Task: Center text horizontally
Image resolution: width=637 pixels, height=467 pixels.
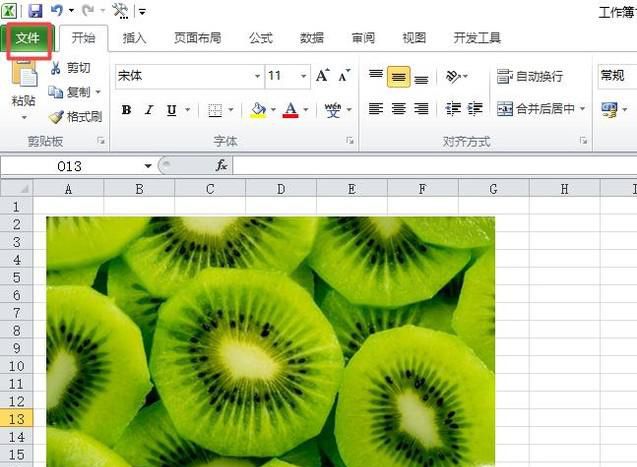Action: coord(399,108)
